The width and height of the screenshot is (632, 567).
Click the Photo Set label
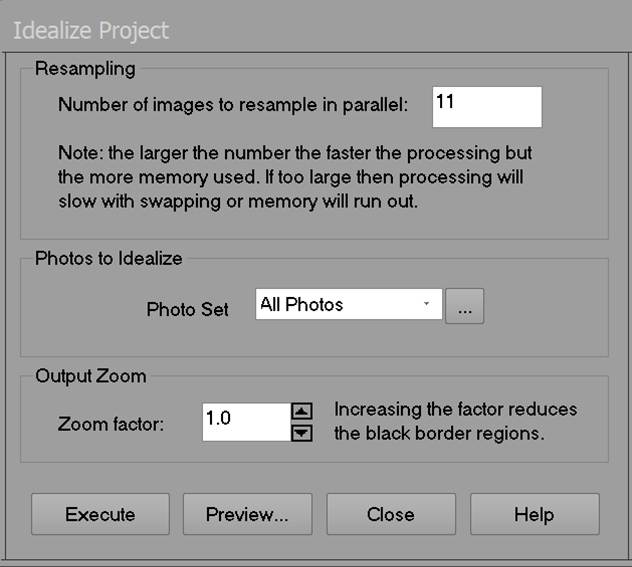(187, 309)
